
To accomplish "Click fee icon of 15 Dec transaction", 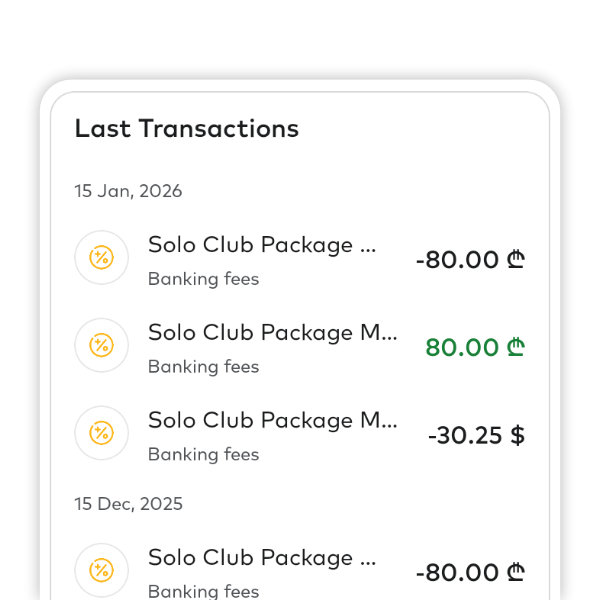I will point(101,570).
